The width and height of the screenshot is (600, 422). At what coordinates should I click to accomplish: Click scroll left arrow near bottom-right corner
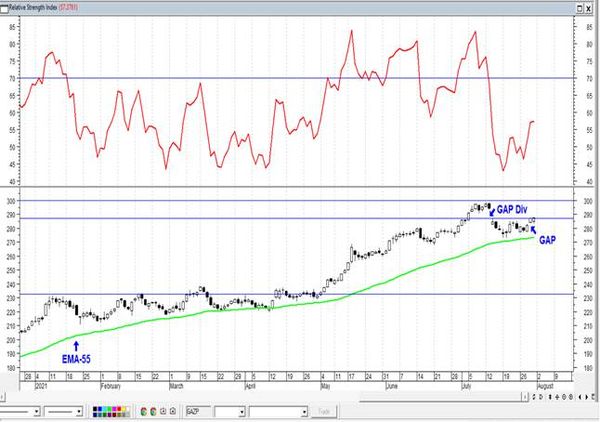click(x=580, y=397)
